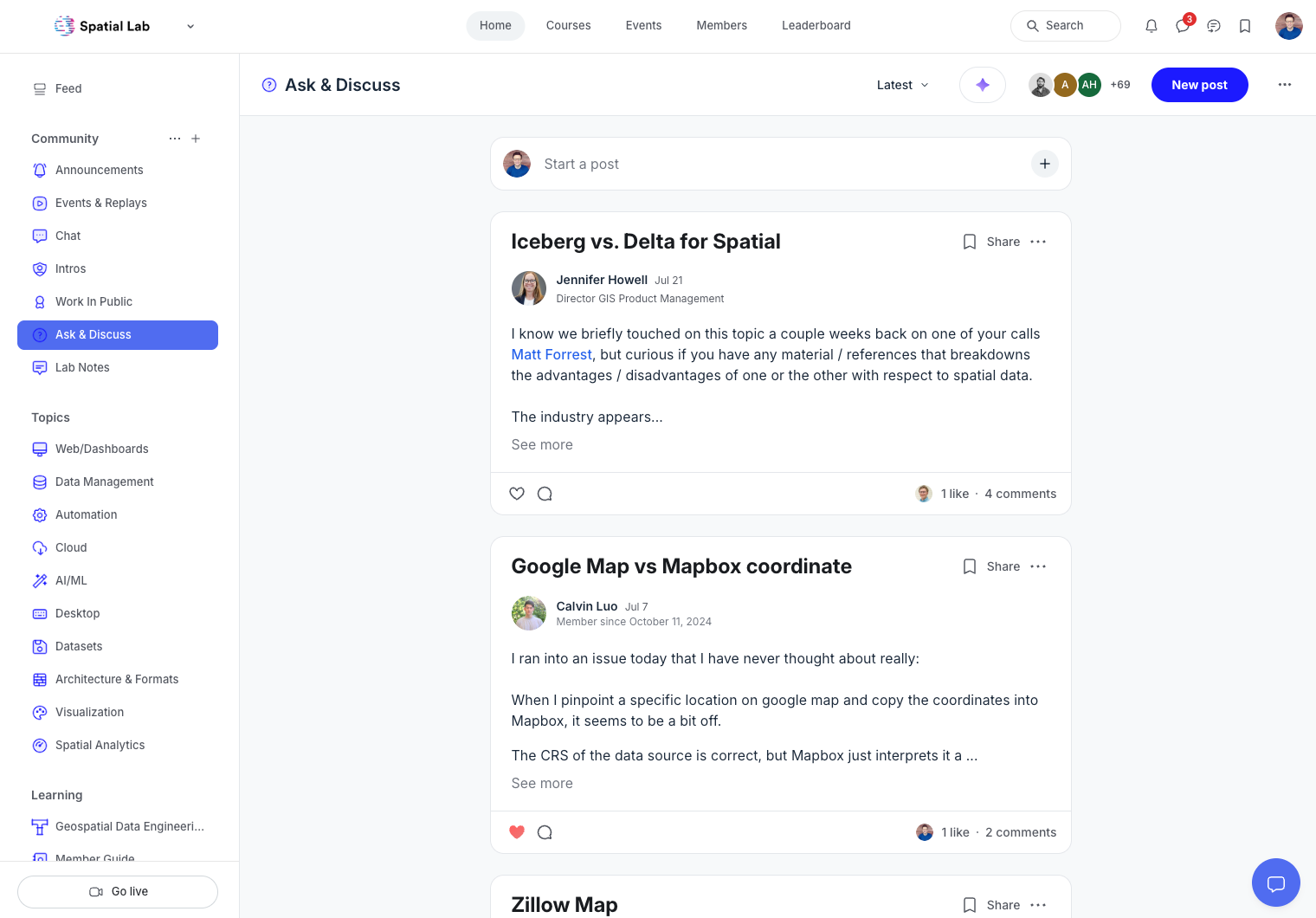1316x918 pixels.
Task: Open AI/ML topic
Action: point(118,580)
